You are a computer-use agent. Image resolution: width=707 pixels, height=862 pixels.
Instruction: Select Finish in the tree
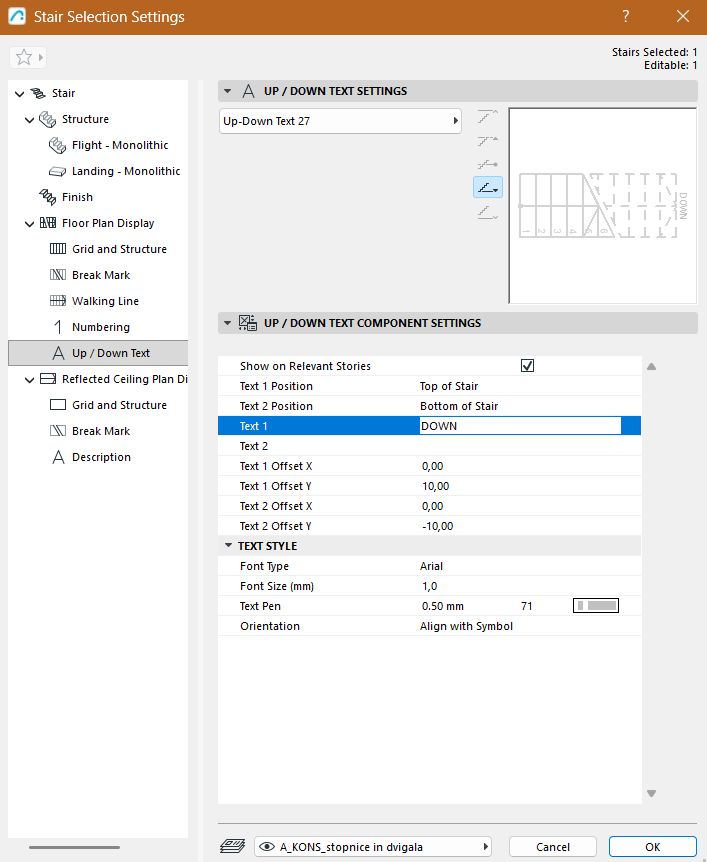(78, 197)
